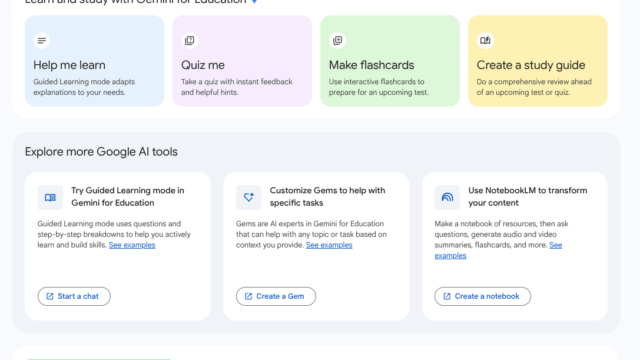640x360 pixels.
Task: Follow See examples link under Gems description
Action: click(329, 245)
